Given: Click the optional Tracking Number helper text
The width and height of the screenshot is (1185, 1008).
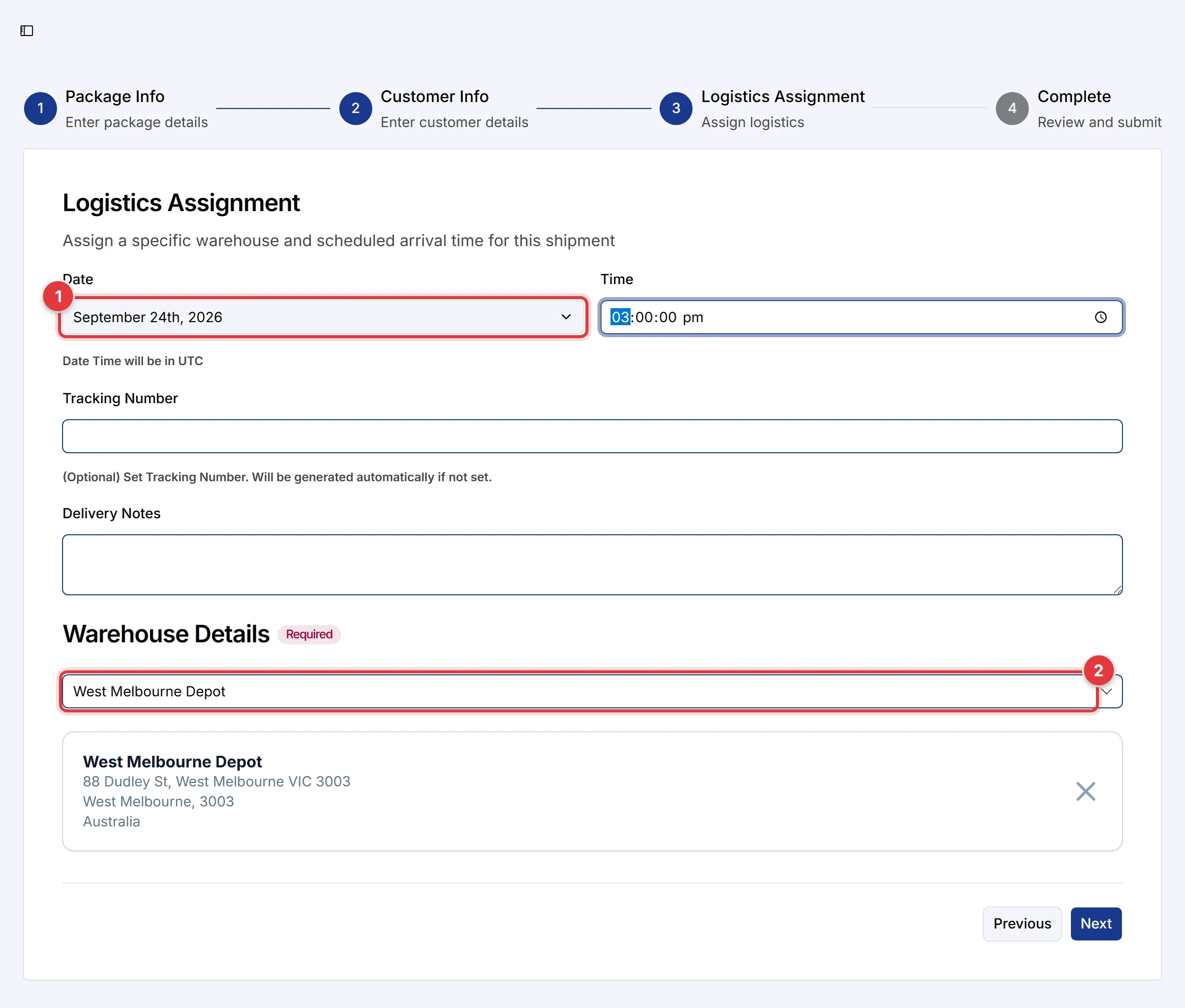Looking at the screenshot, I should point(277,477).
